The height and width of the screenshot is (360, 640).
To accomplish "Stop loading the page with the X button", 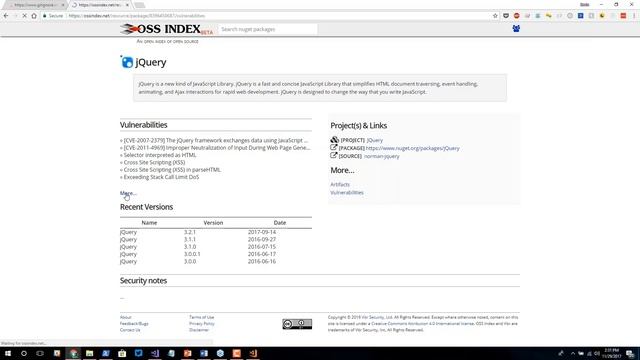I will point(24,16).
